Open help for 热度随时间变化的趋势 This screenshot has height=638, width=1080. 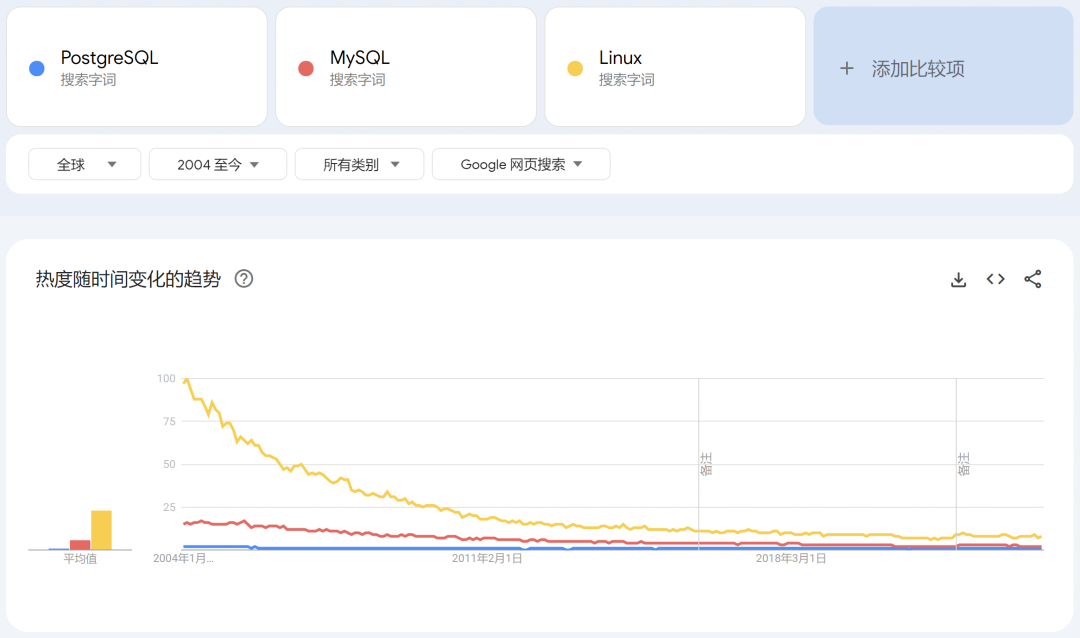coord(244,279)
